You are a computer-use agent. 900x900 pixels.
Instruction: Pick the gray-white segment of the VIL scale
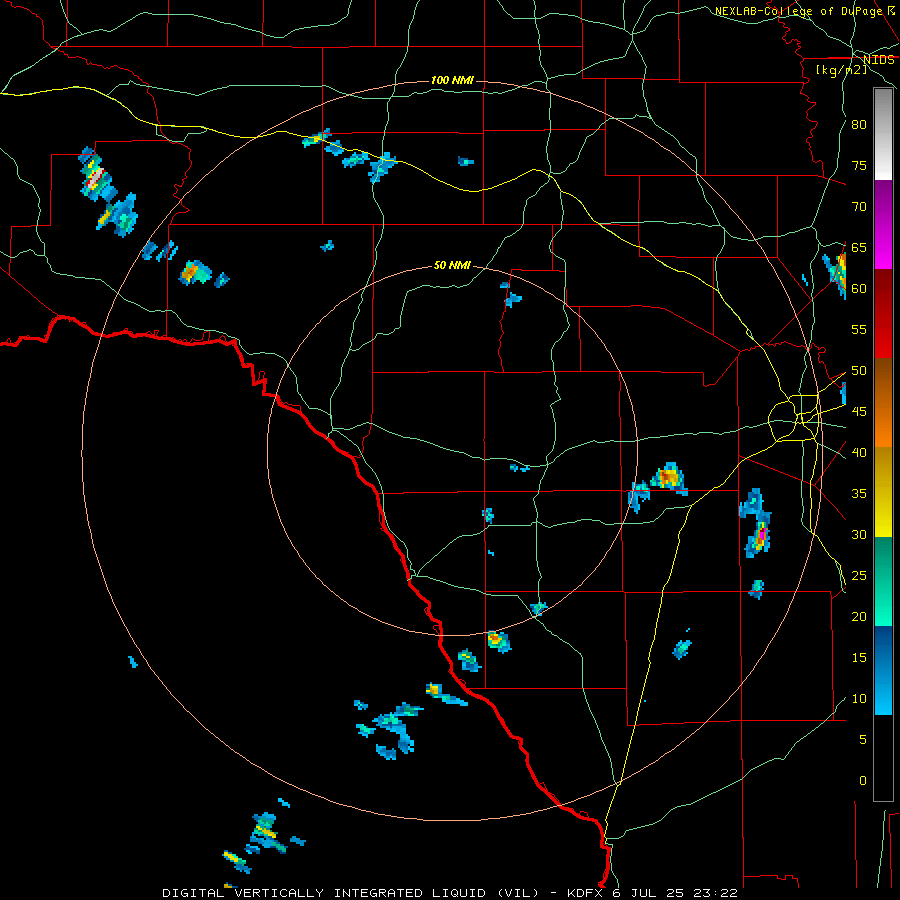coord(883,134)
